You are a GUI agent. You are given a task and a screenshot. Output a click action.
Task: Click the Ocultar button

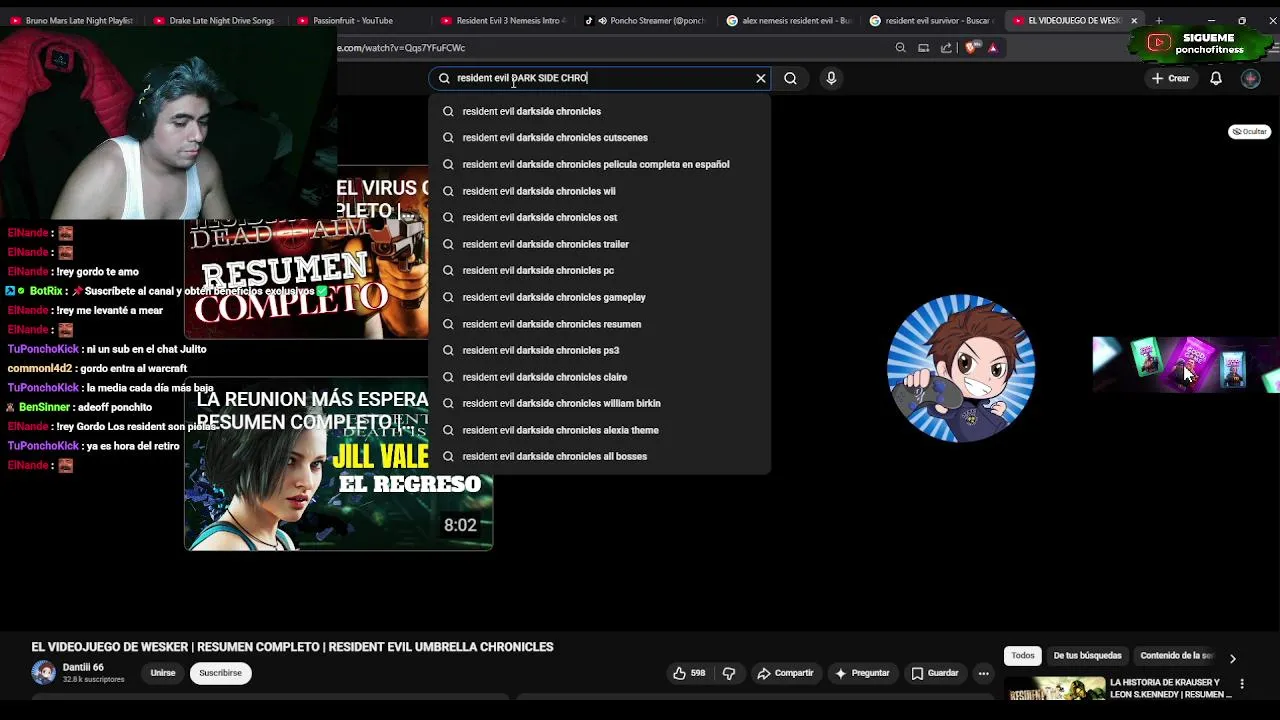click(1249, 132)
